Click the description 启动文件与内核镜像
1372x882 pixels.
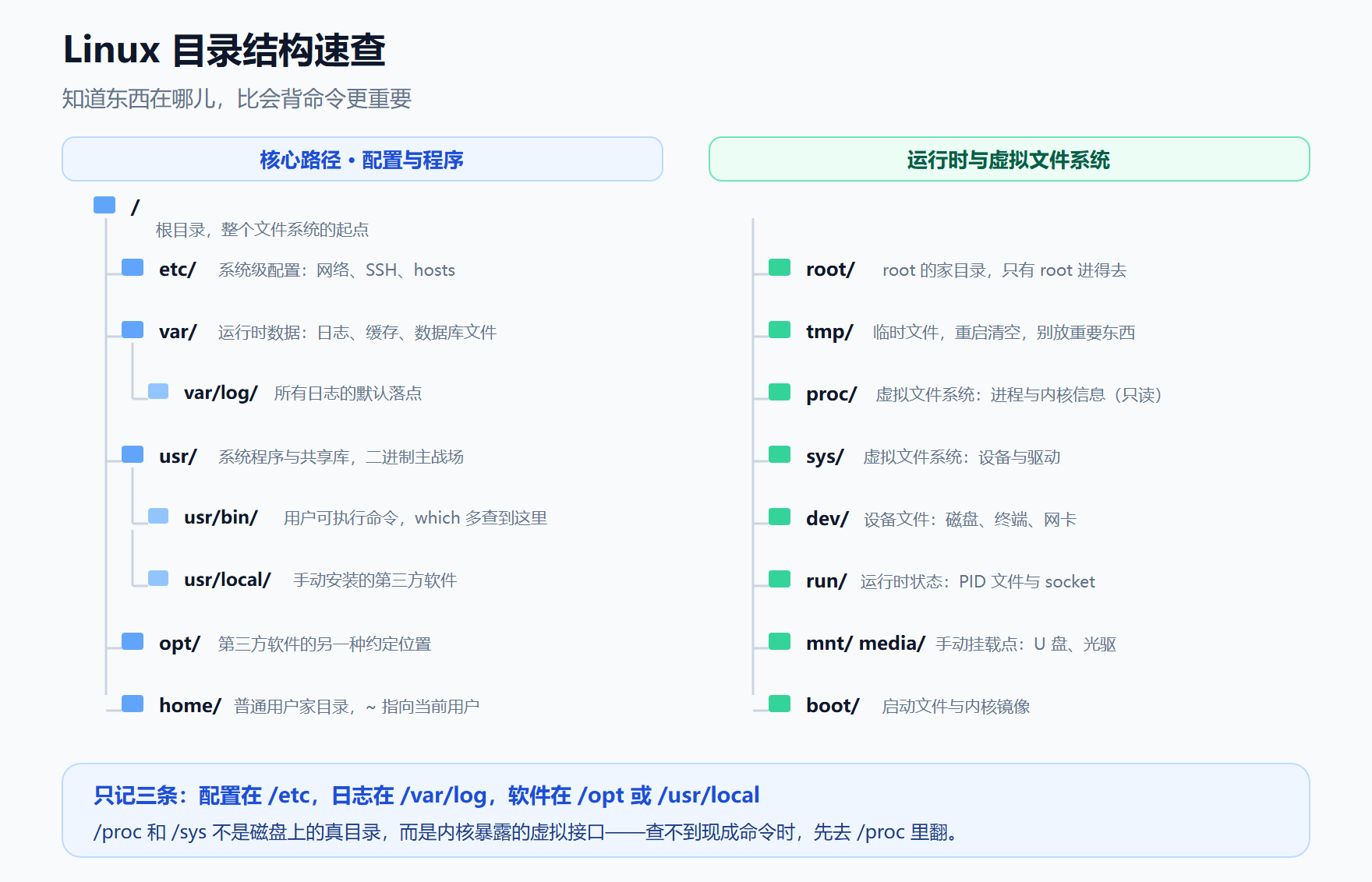956,707
